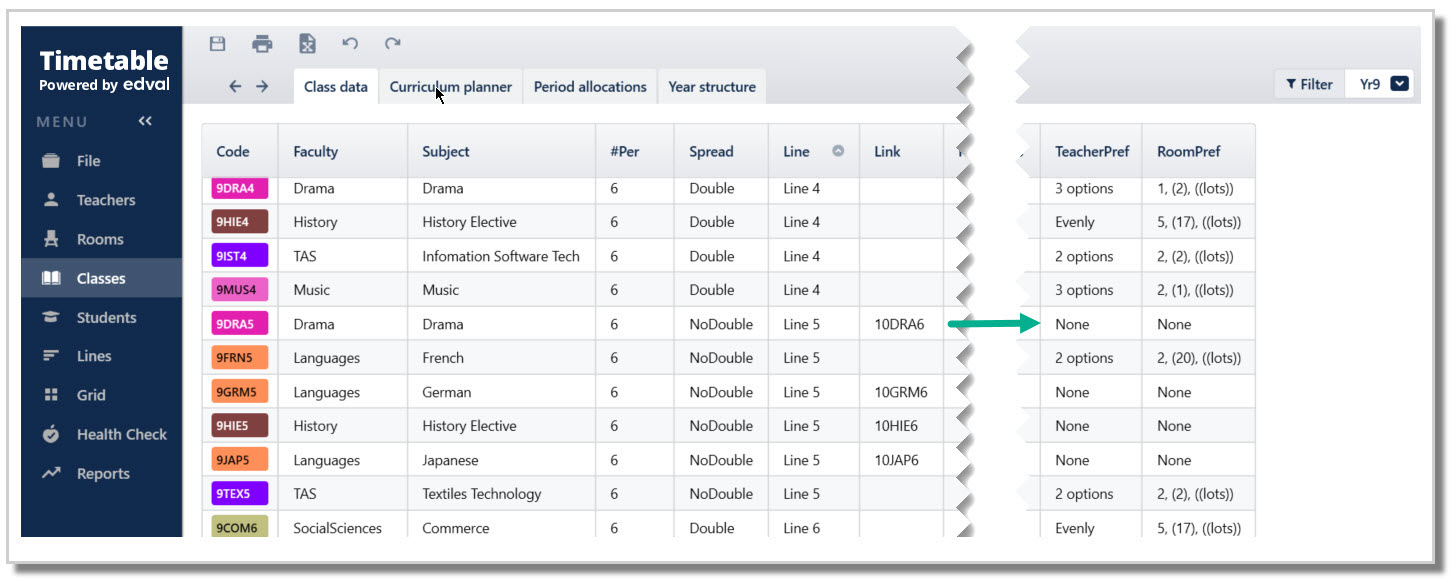The height and width of the screenshot is (580, 1451).
Task: Sort by the Line column indicator
Action: [x=838, y=151]
